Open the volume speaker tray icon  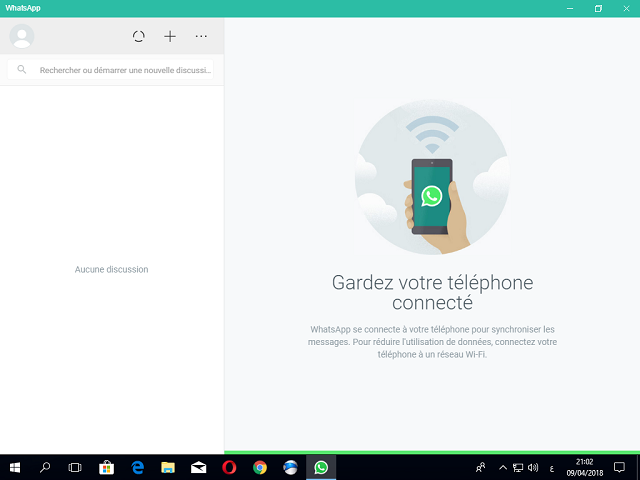(533, 468)
